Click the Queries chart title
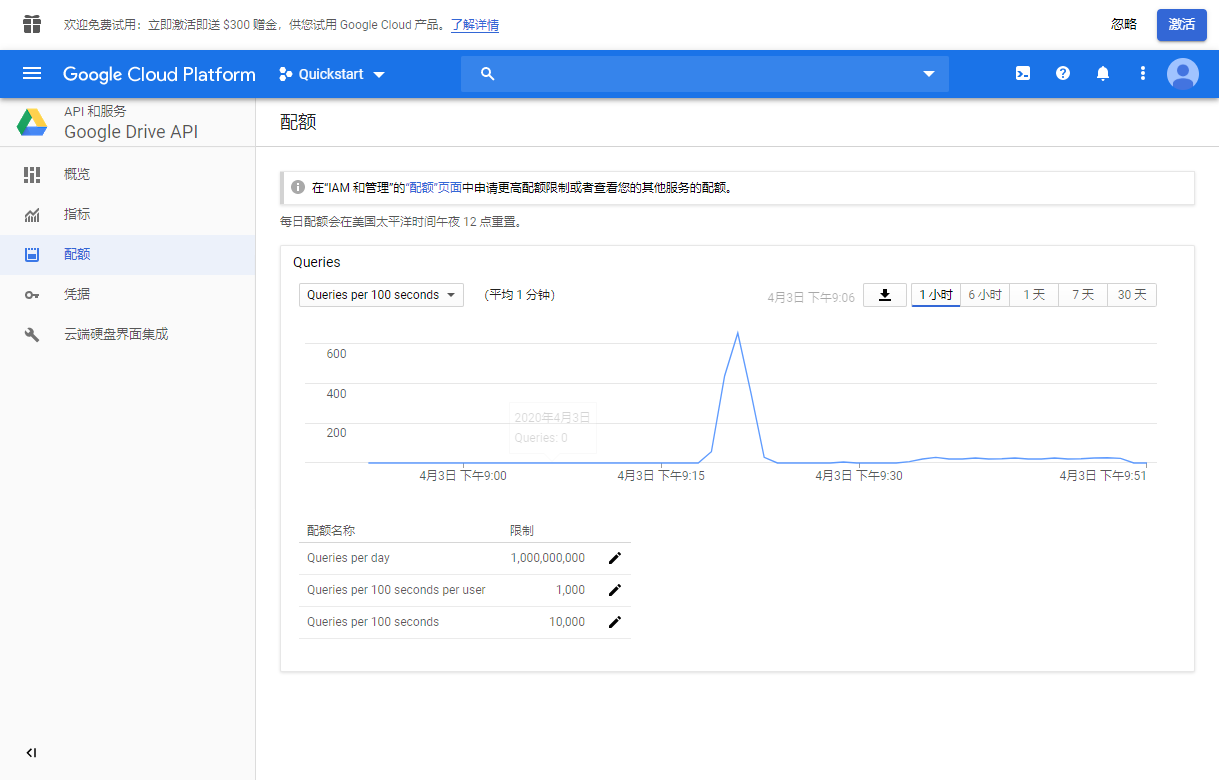This screenshot has width=1219, height=780. click(x=317, y=262)
